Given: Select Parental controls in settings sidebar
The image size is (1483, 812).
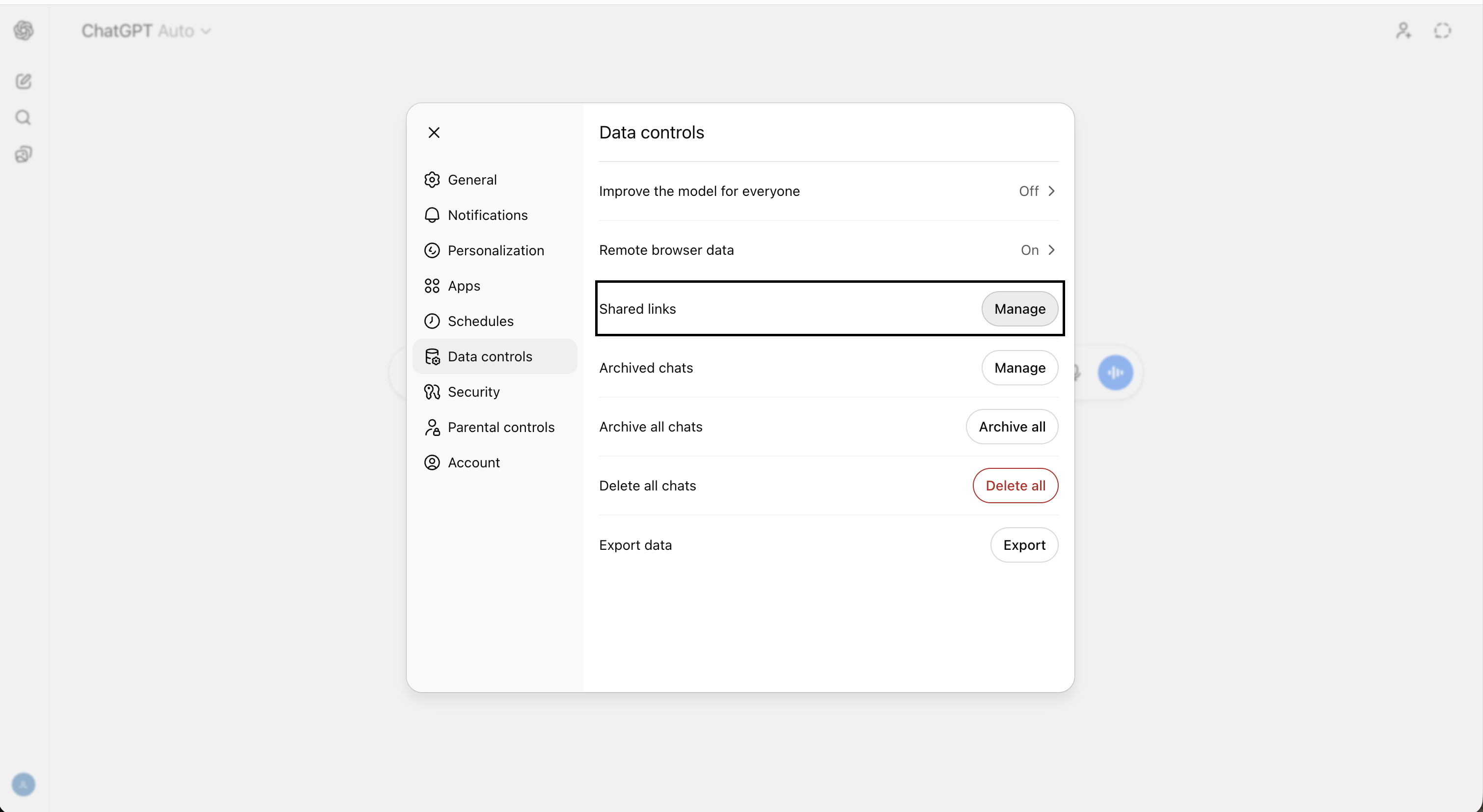Looking at the screenshot, I should pyautogui.click(x=500, y=428).
